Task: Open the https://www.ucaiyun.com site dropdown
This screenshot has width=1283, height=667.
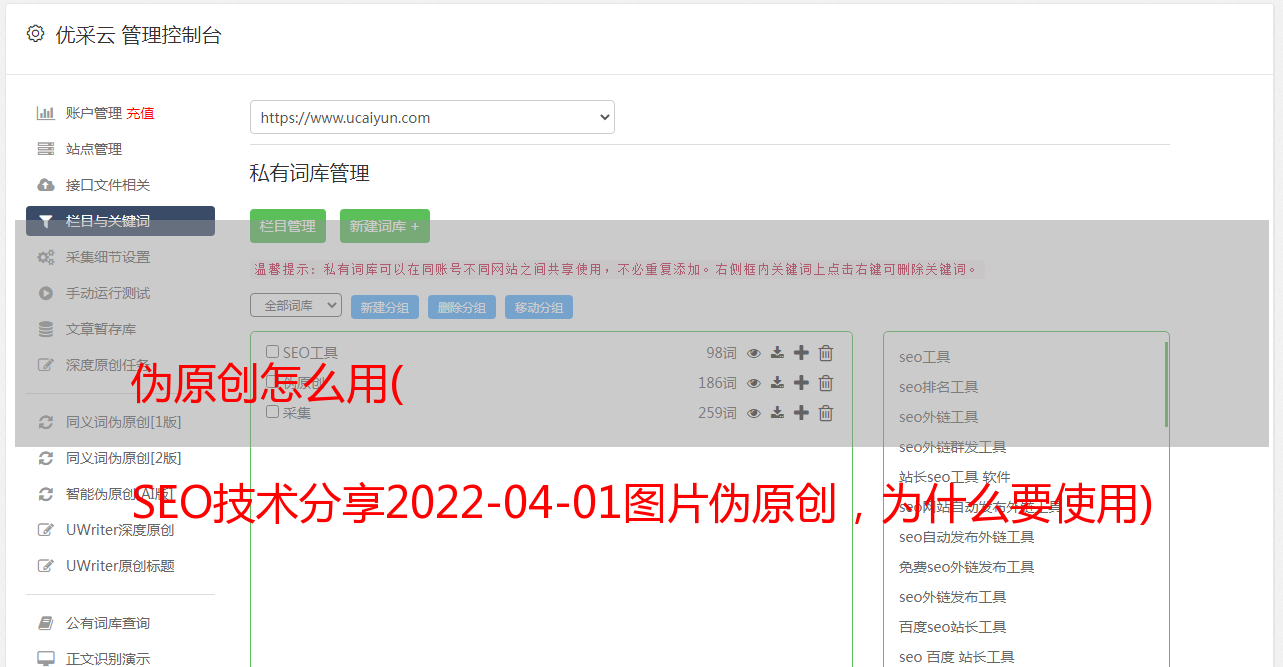Action: (x=432, y=117)
